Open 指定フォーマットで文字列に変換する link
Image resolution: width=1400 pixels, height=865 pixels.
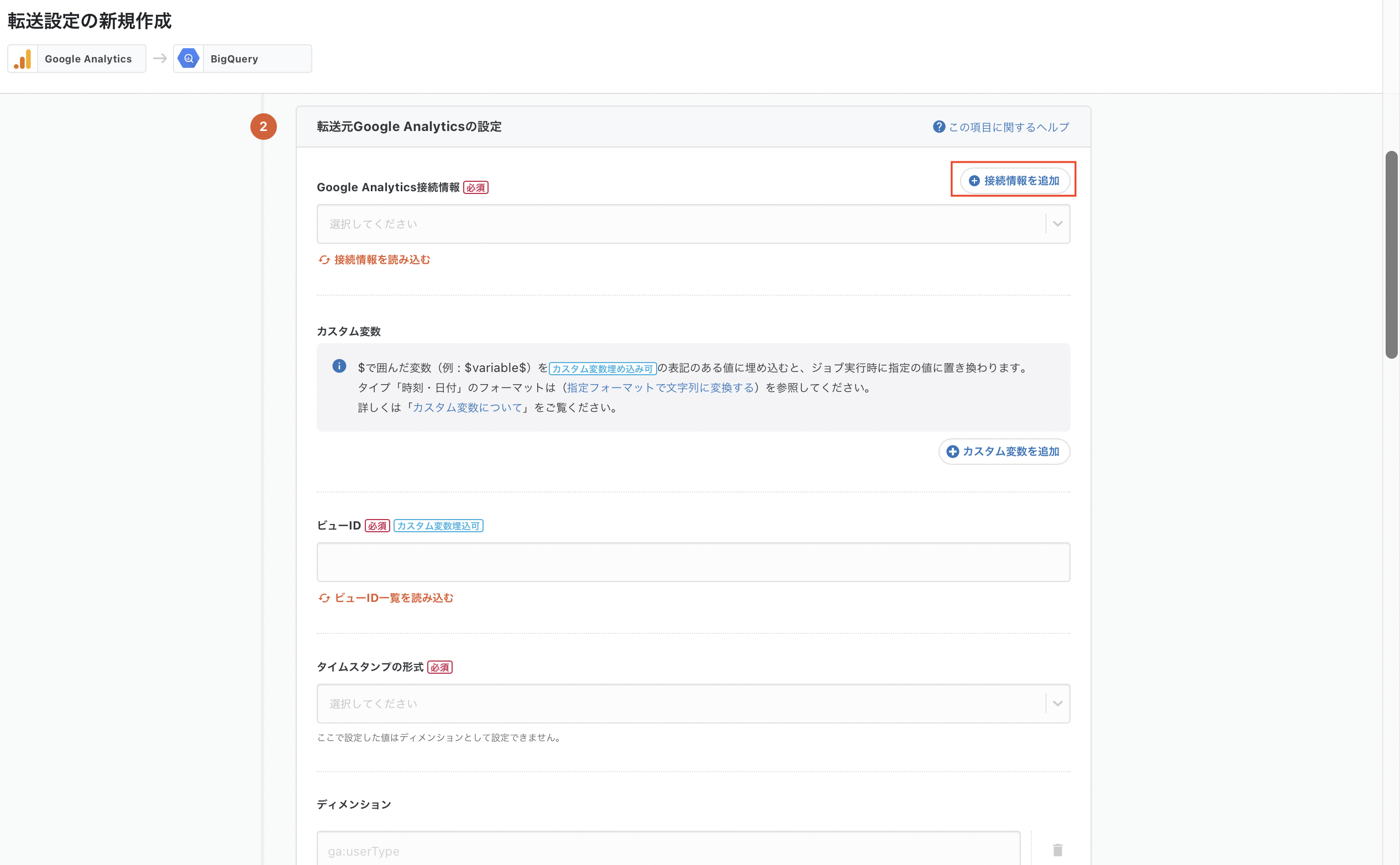tap(660, 387)
